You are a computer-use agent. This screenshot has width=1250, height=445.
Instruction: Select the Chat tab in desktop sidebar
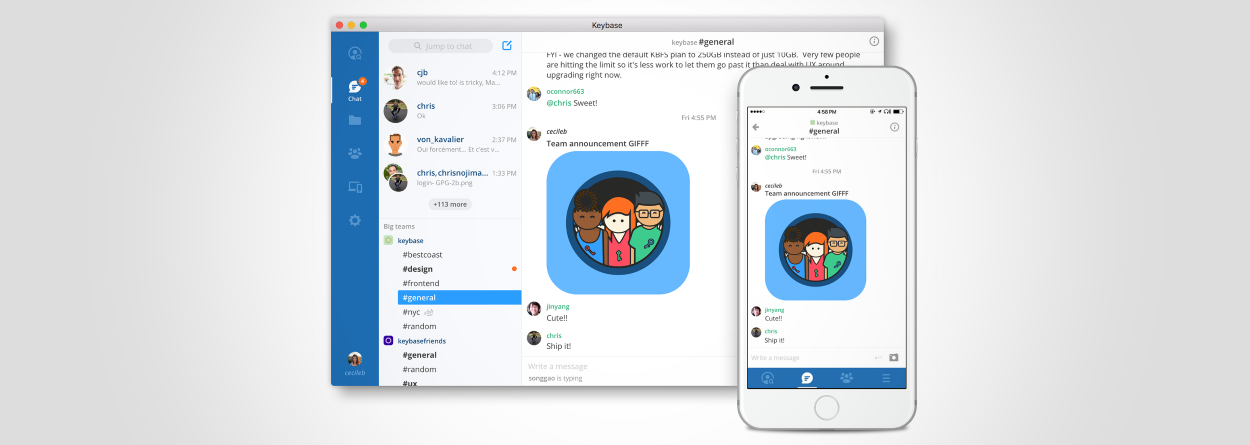click(x=355, y=90)
